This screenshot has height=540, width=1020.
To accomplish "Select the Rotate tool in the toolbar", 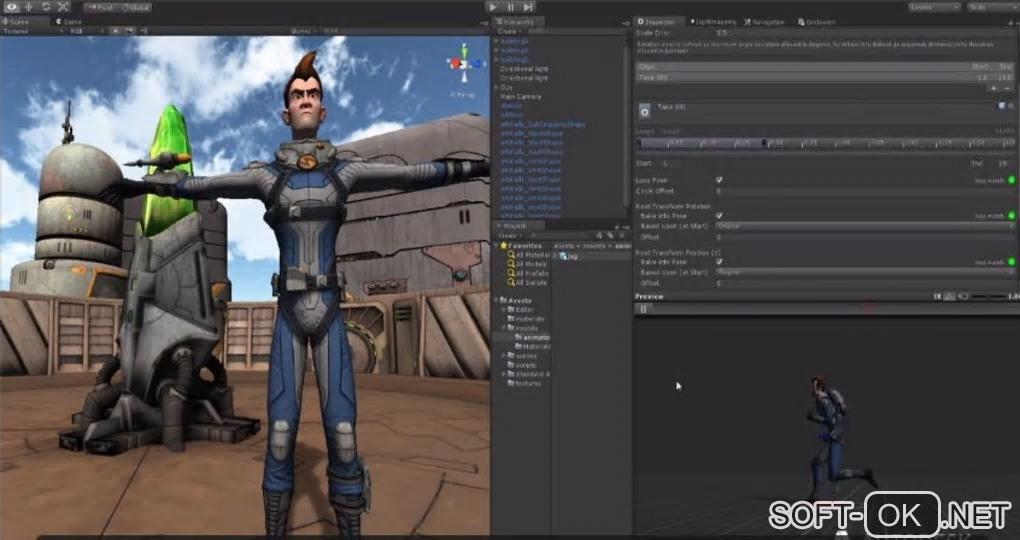I will click(46, 7).
